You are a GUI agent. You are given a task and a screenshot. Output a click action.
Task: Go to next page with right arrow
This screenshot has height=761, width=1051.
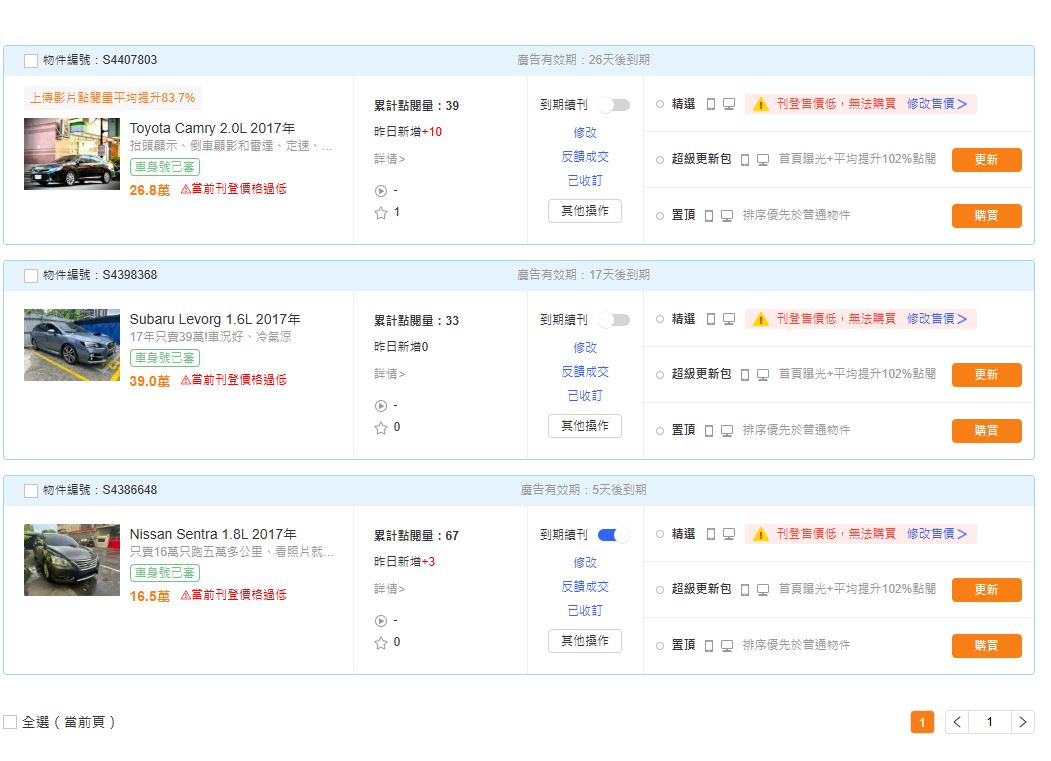[1022, 722]
